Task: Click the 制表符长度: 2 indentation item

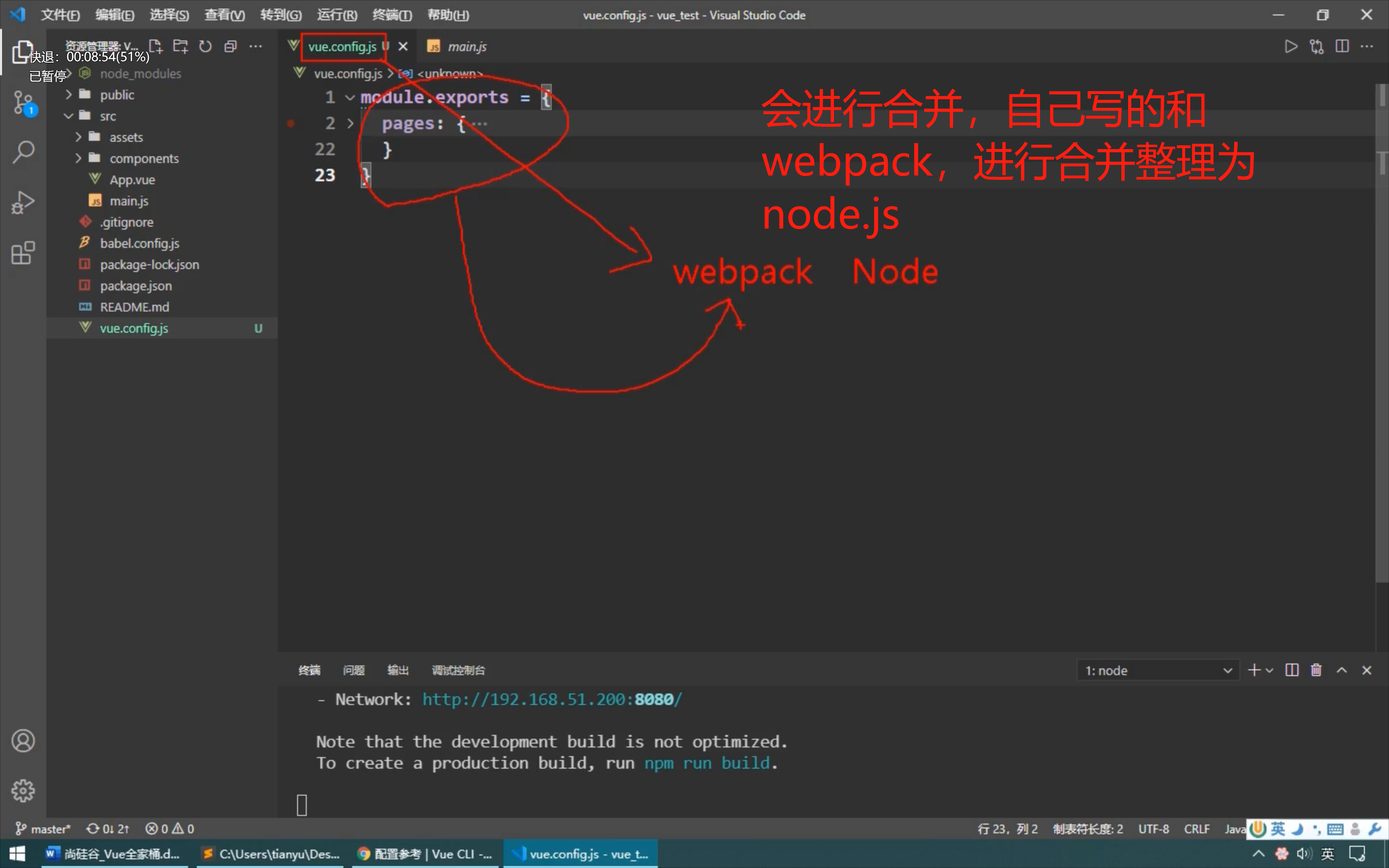Action: click(1088, 828)
